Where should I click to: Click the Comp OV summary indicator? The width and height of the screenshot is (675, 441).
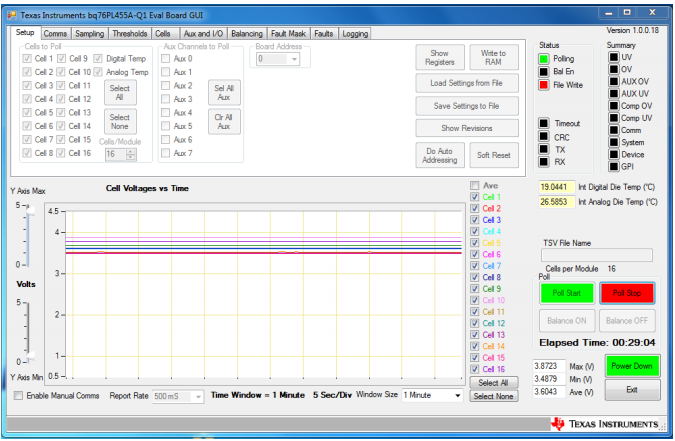614,106
